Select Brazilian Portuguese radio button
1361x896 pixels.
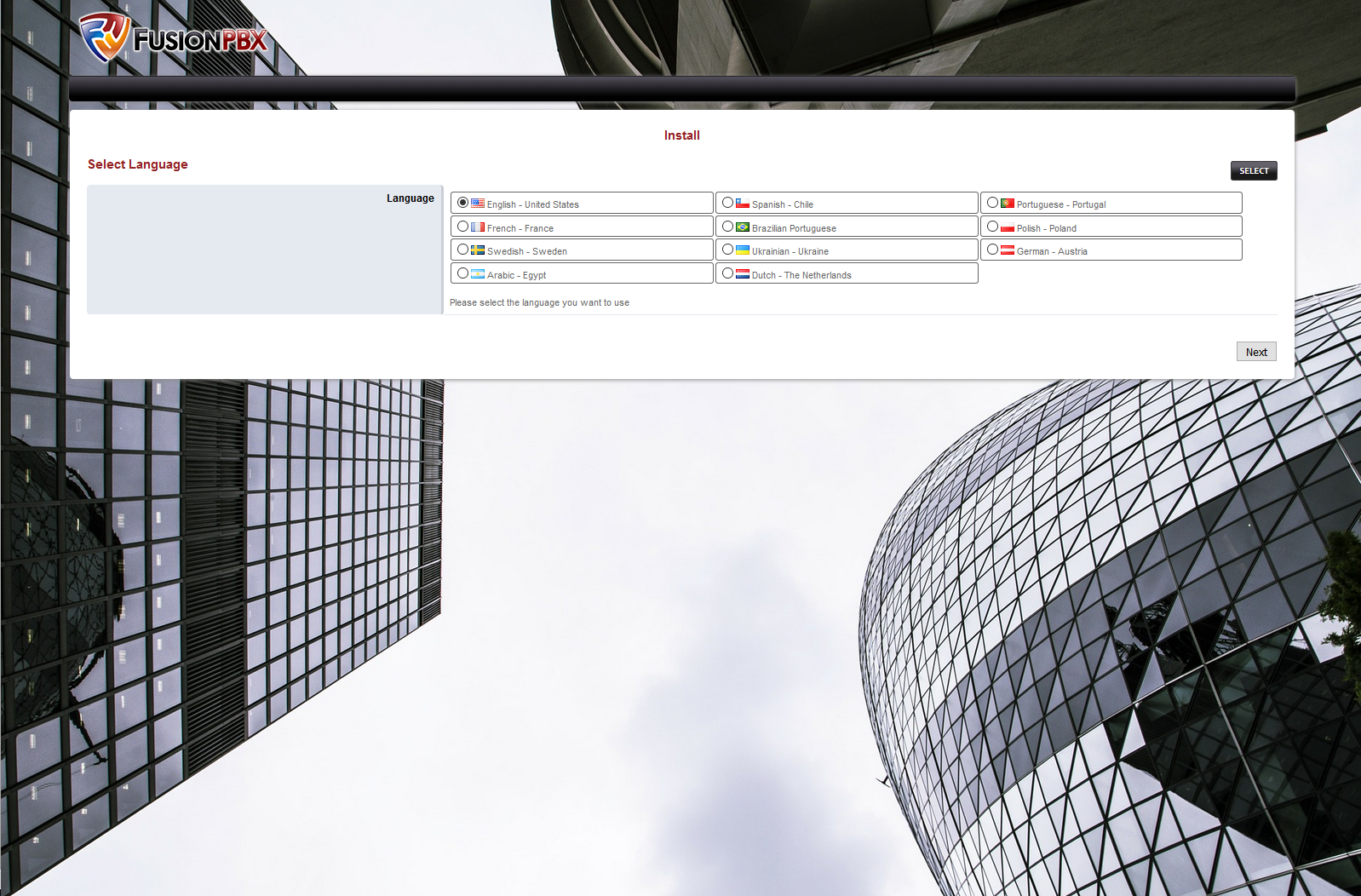(727, 227)
